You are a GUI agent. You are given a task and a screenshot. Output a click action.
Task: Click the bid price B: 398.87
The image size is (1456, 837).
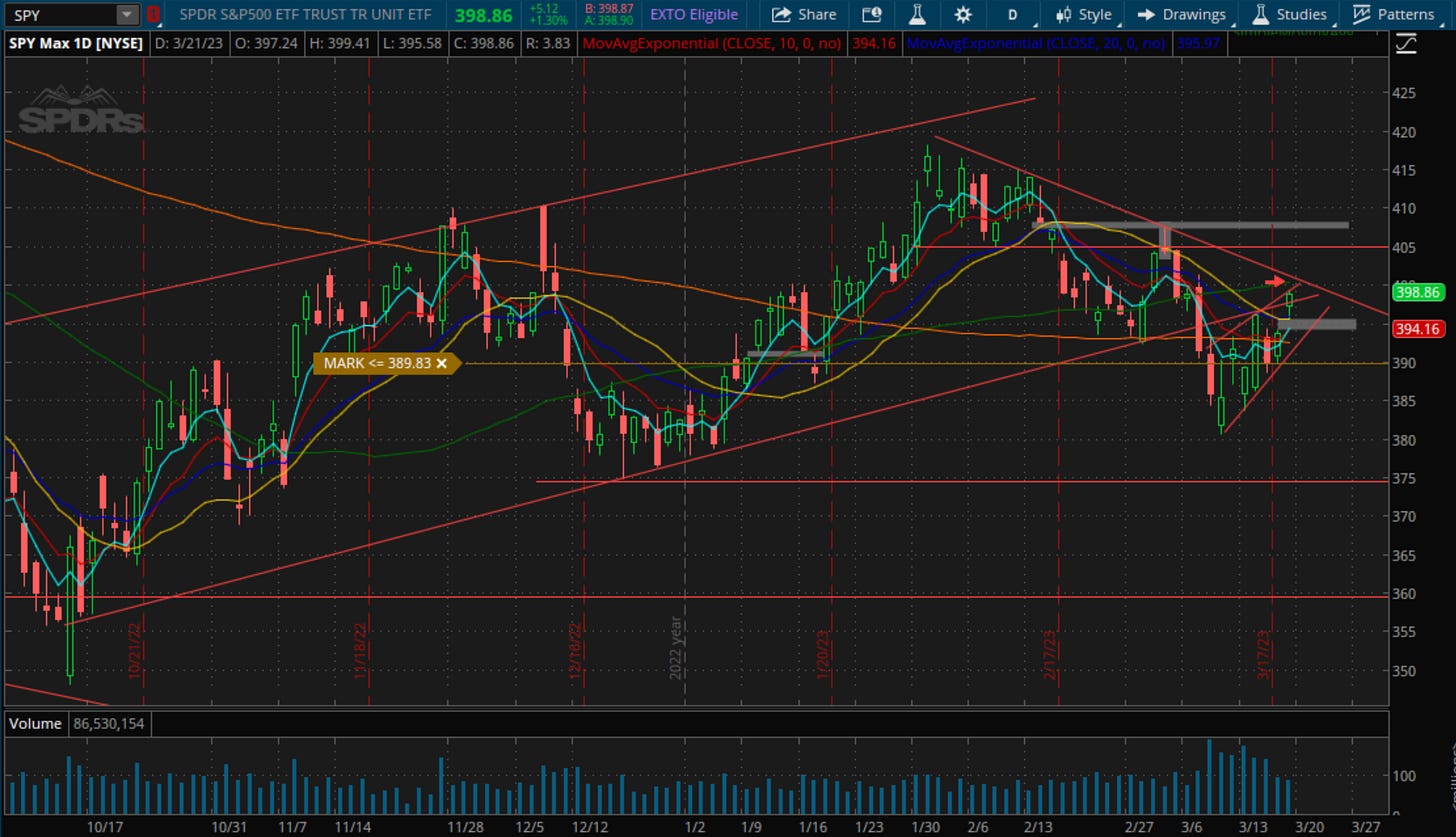tap(609, 8)
